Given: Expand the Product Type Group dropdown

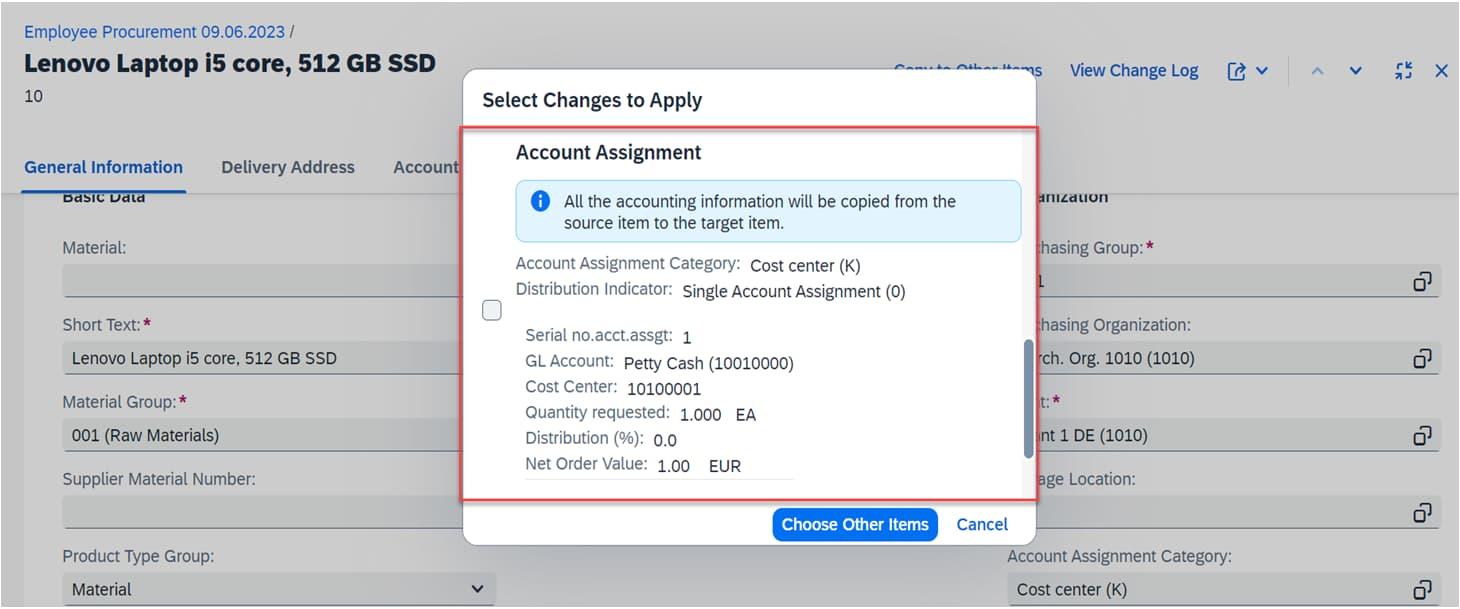Looking at the screenshot, I should click(x=477, y=590).
